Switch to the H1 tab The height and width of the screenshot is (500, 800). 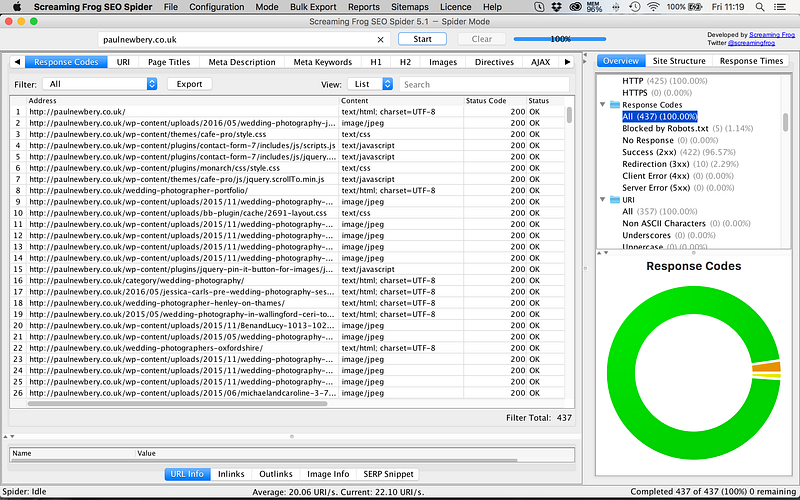pyautogui.click(x=376, y=62)
